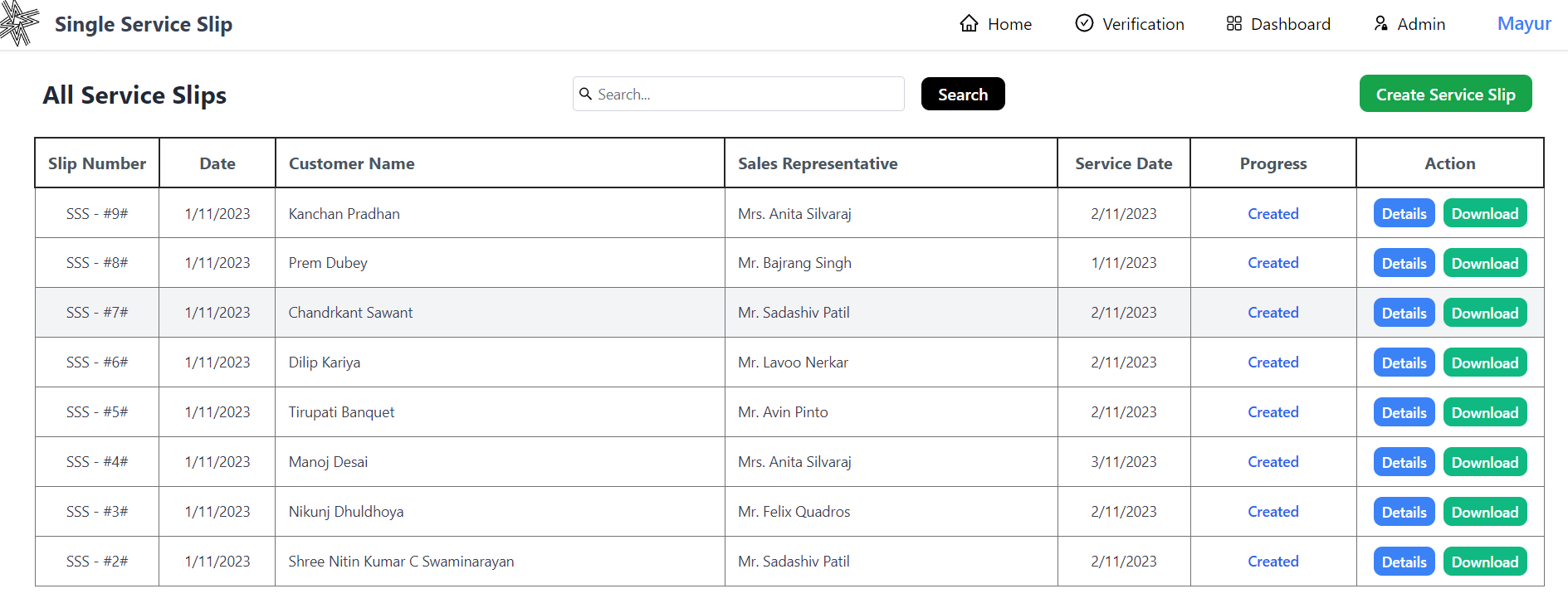The width and height of the screenshot is (1568, 613).
Task: Show Details for Nikunj Dhuldhoya slip
Action: (x=1404, y=512)
